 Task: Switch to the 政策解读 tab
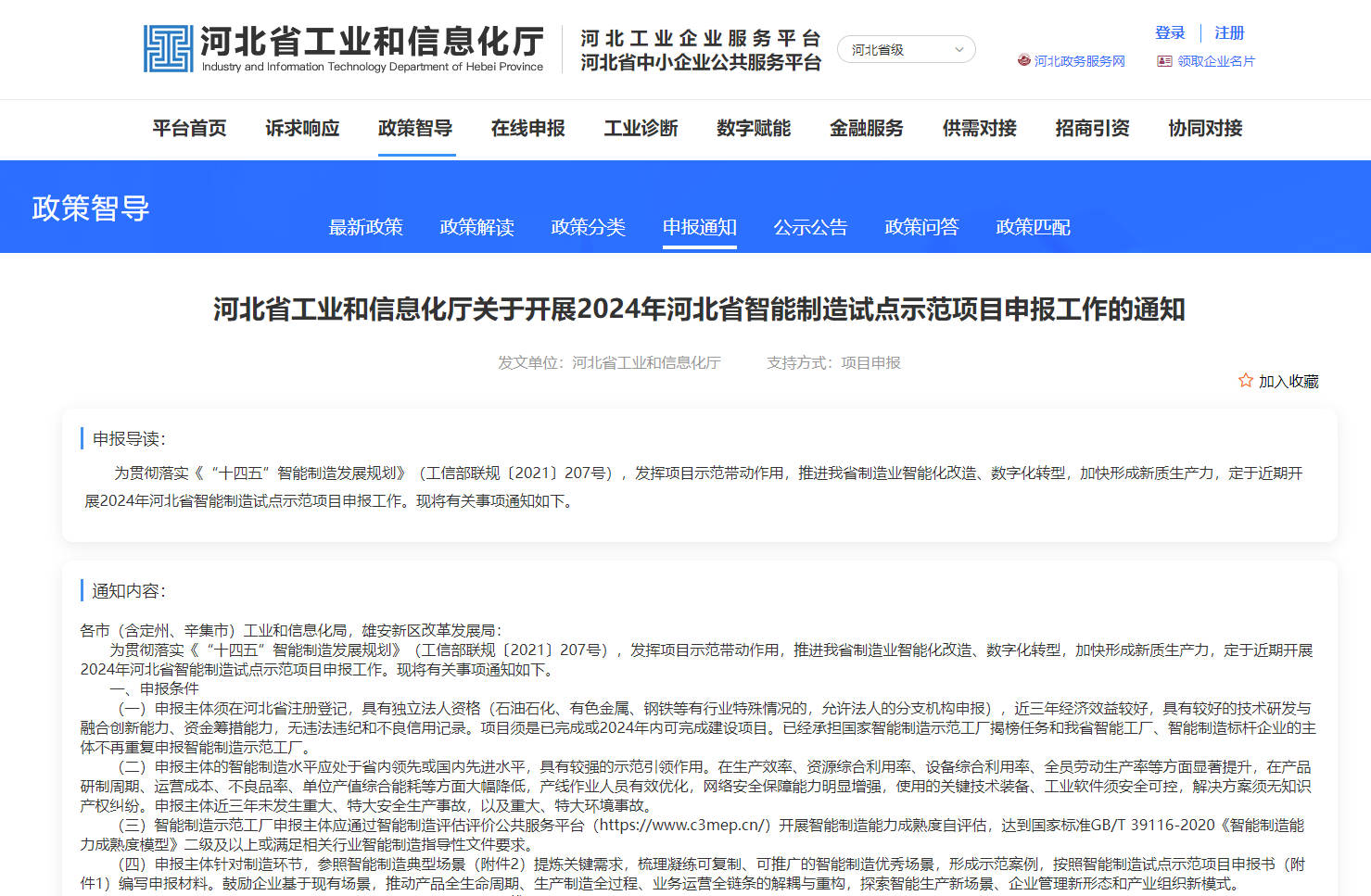pos(477,227)
